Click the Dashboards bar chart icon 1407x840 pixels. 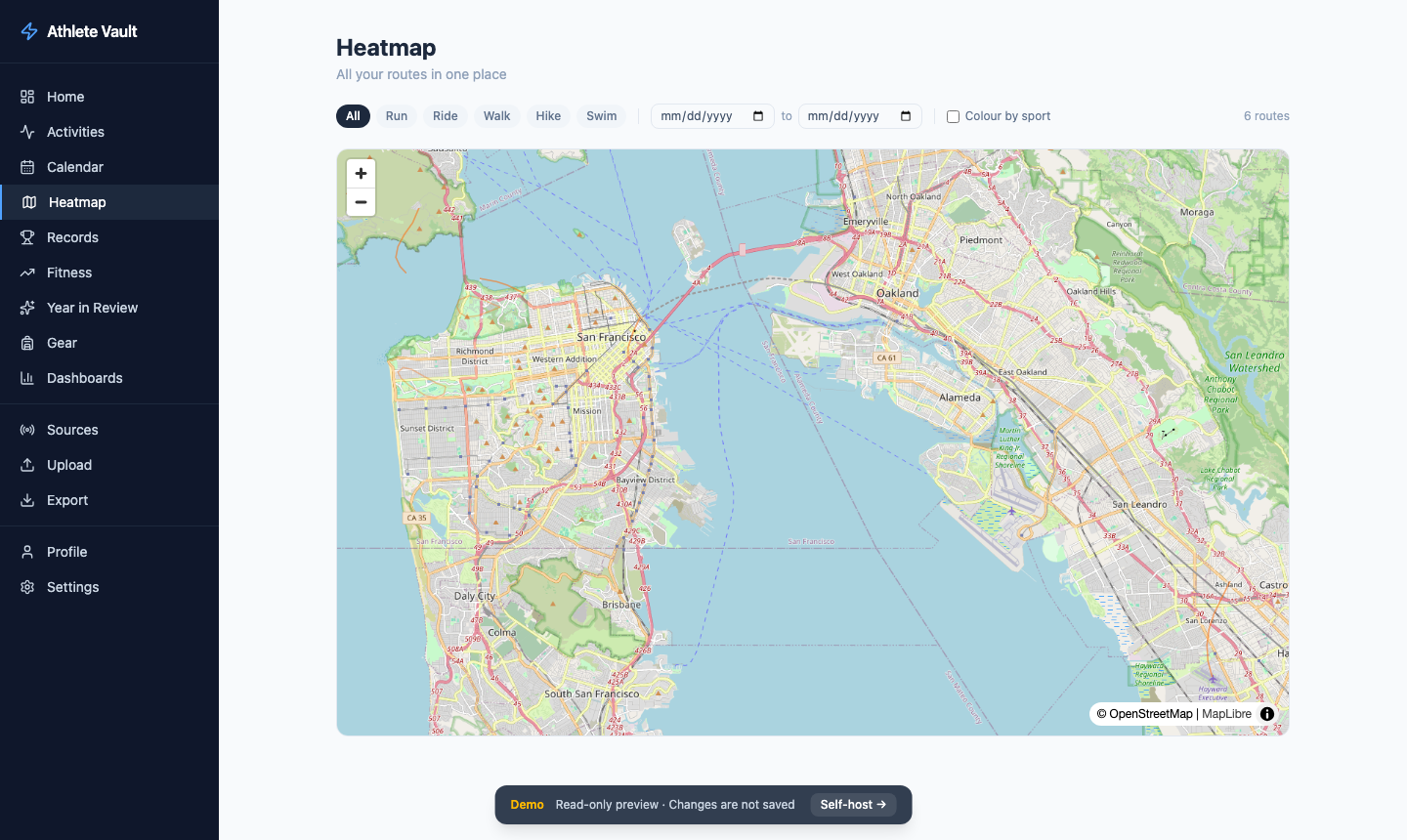[x=27, y=378]
